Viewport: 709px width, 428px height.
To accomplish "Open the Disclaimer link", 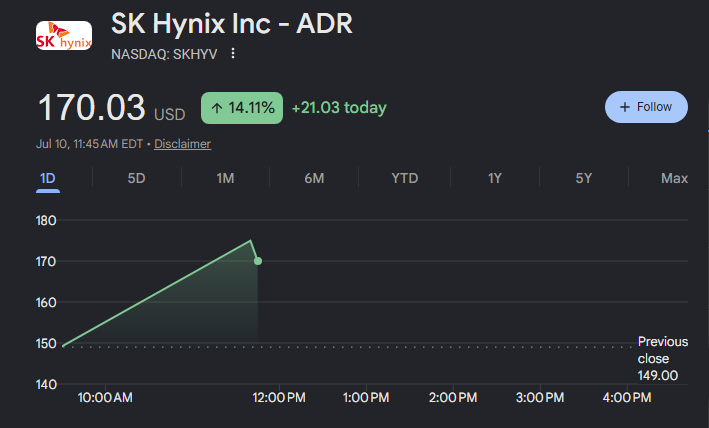I will [x=182, y=144].
